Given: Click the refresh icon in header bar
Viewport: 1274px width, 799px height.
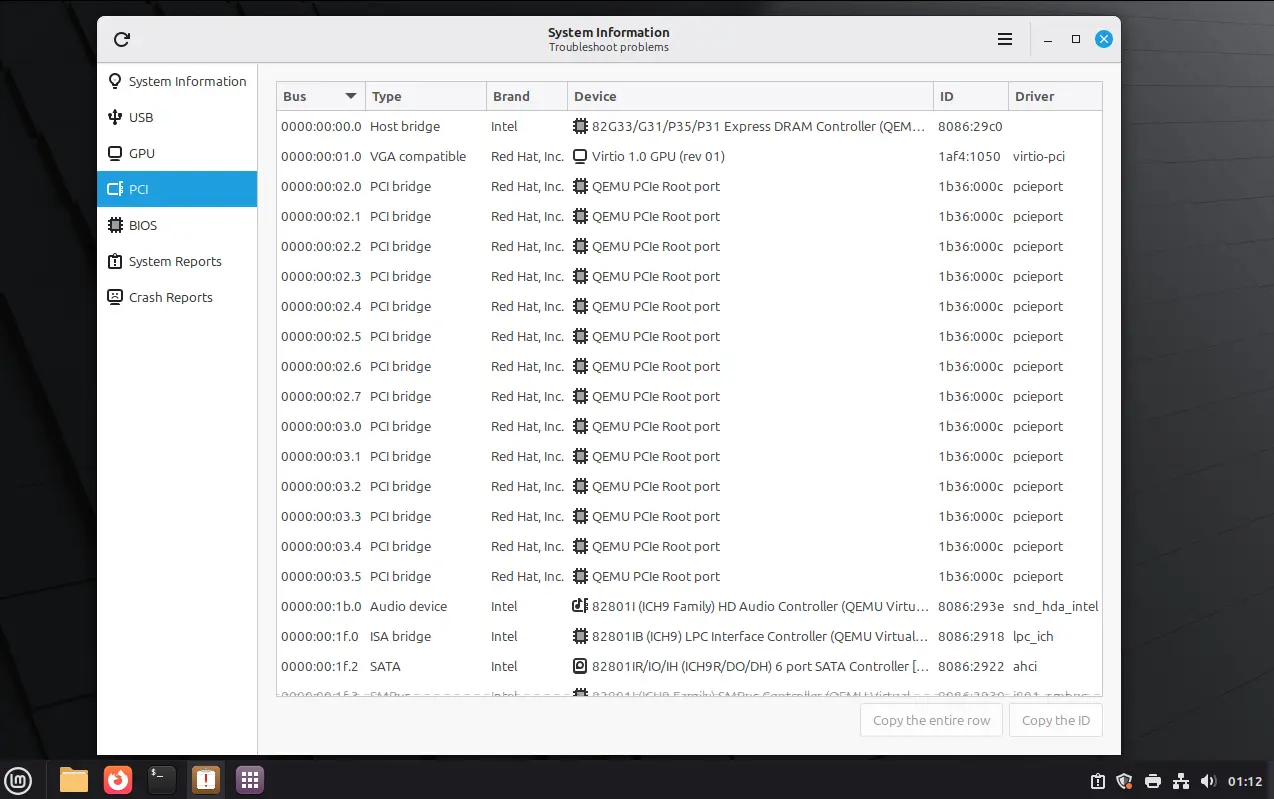Looking at the screenshot, I should click(x=122, y=39).
